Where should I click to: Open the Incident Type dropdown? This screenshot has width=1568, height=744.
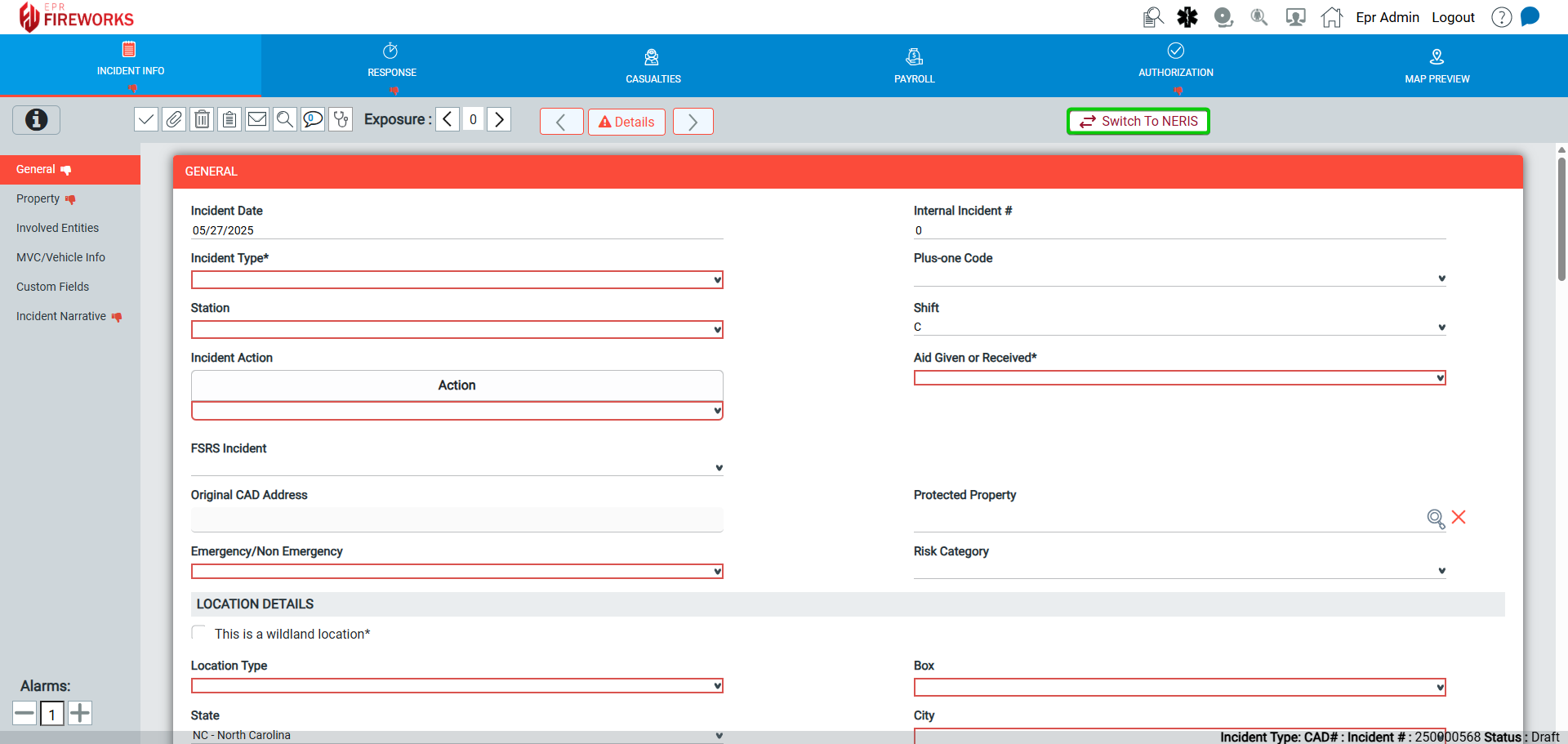(456, 279)
